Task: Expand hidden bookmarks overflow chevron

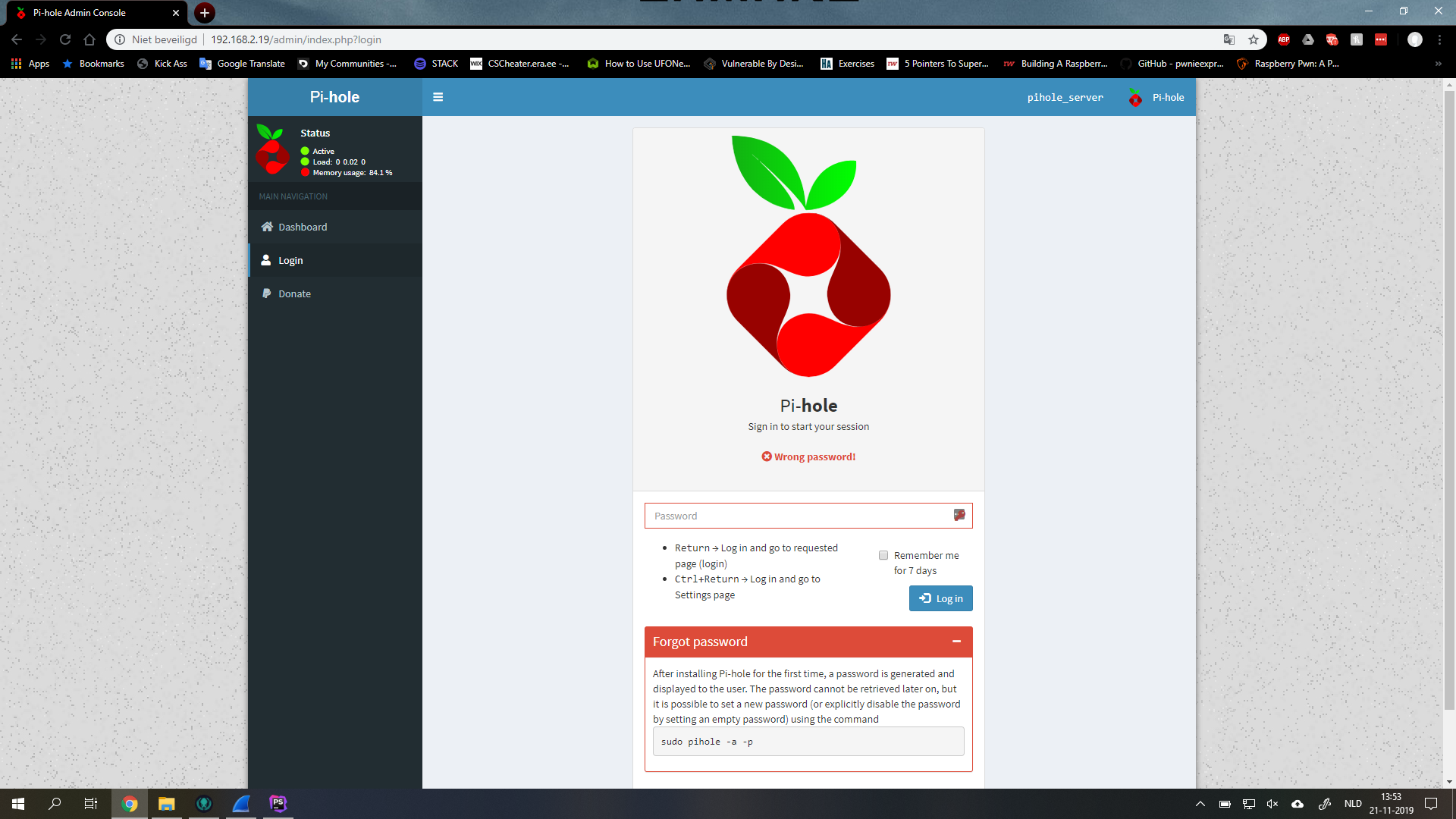Action: 1438,64
